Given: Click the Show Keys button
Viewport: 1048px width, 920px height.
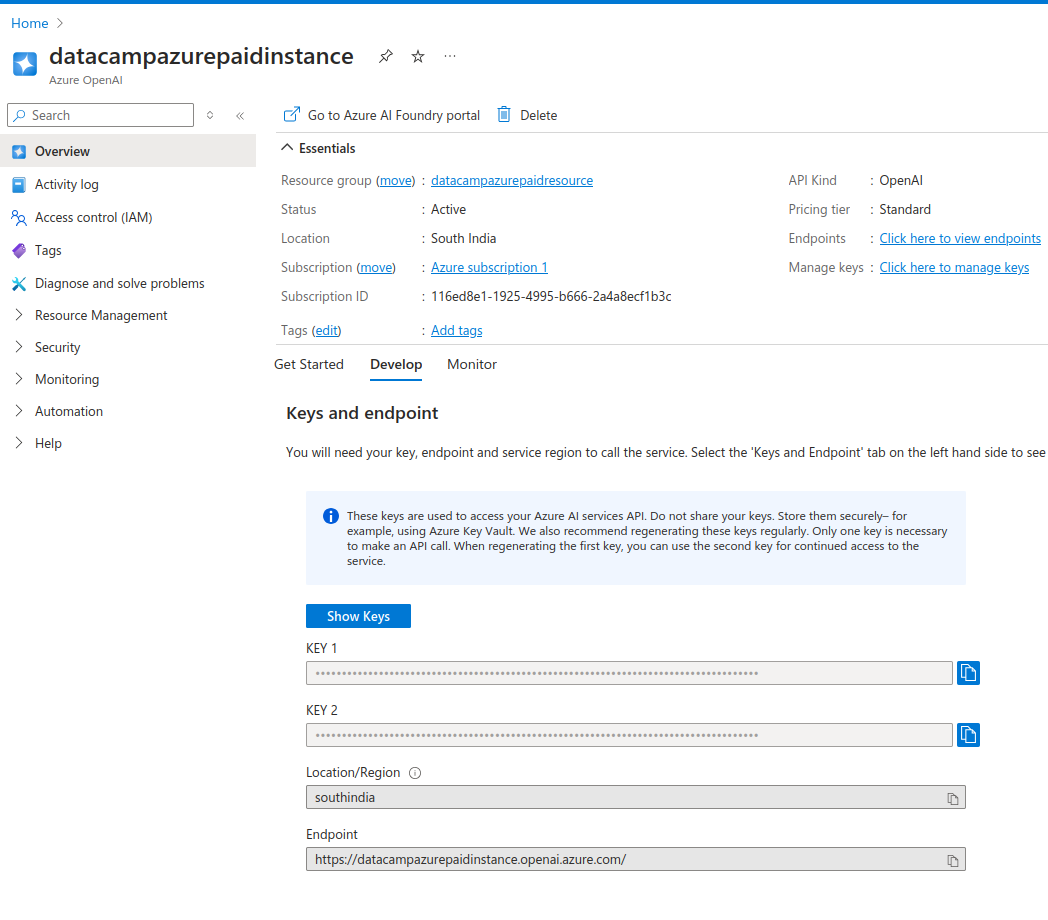Looking at the screenshot, I should point(358,616).
